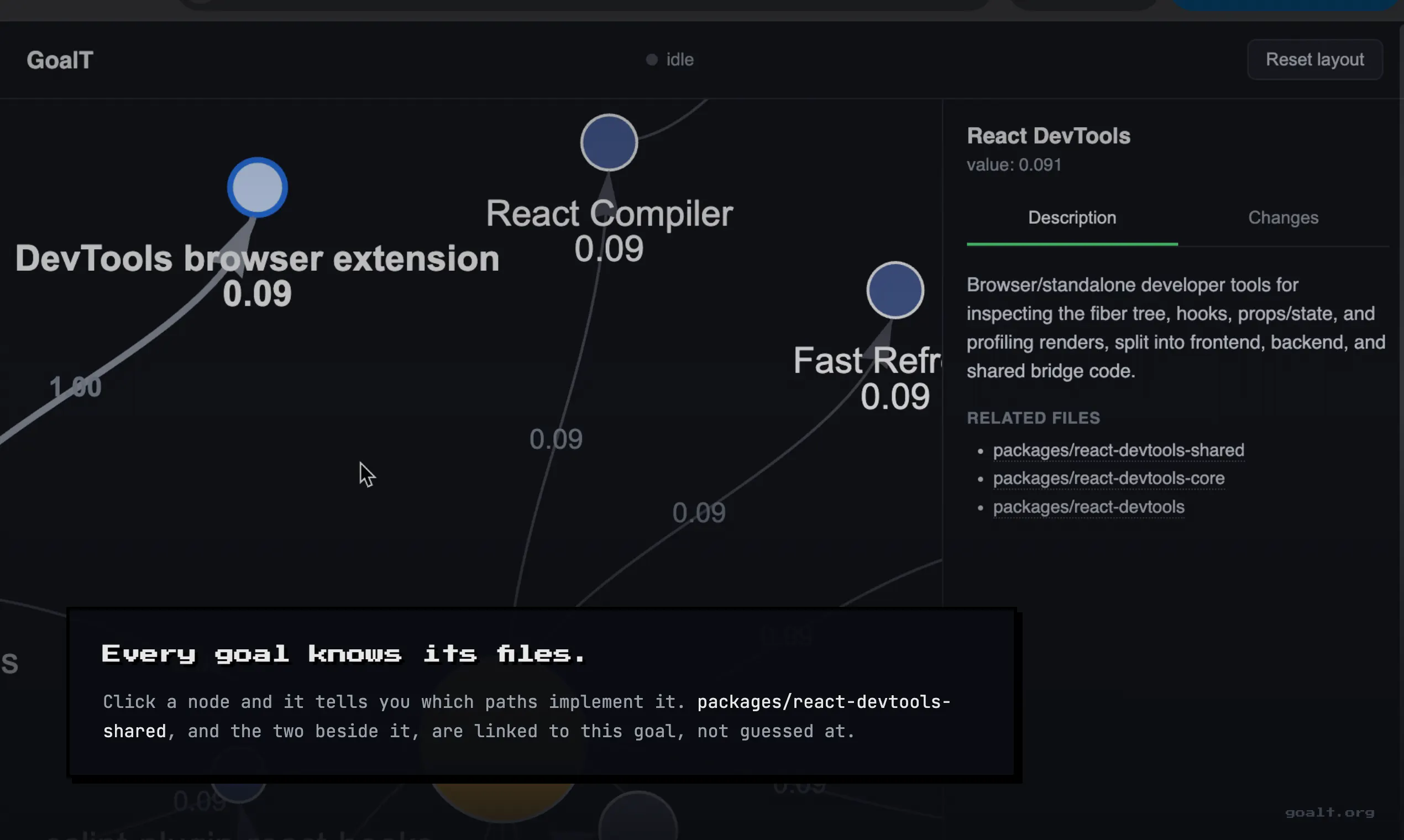Open the packages/react-devtools-core related file
The image size is (1404, 840).
point(1108,479)
